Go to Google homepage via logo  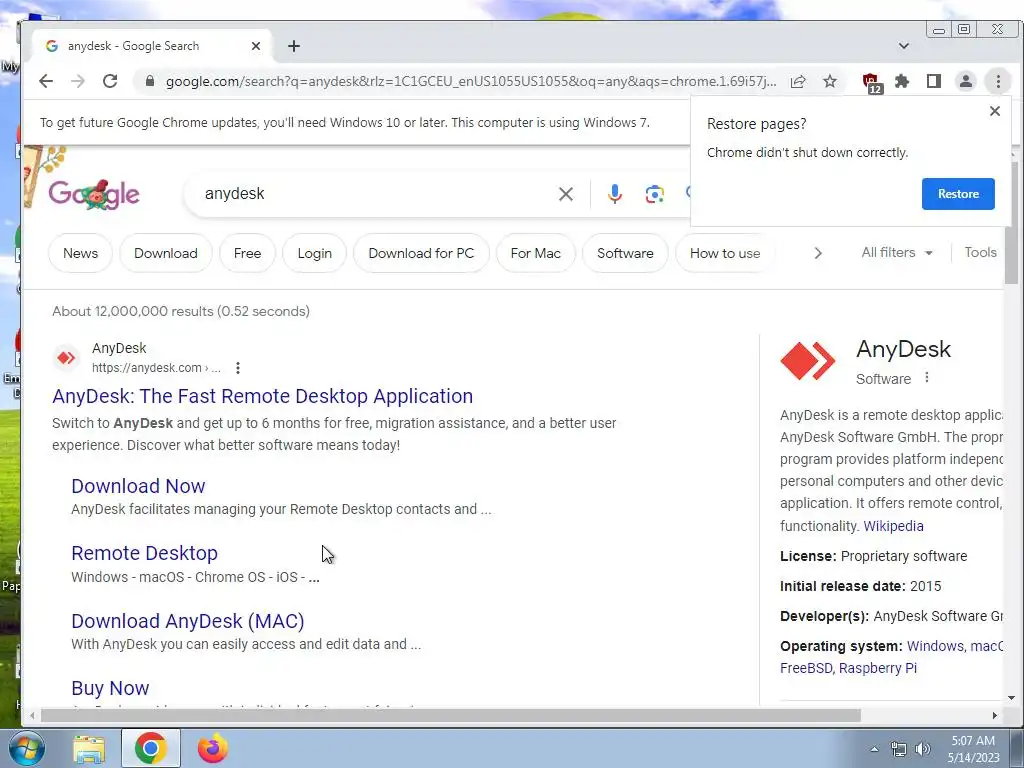[94, 194]
